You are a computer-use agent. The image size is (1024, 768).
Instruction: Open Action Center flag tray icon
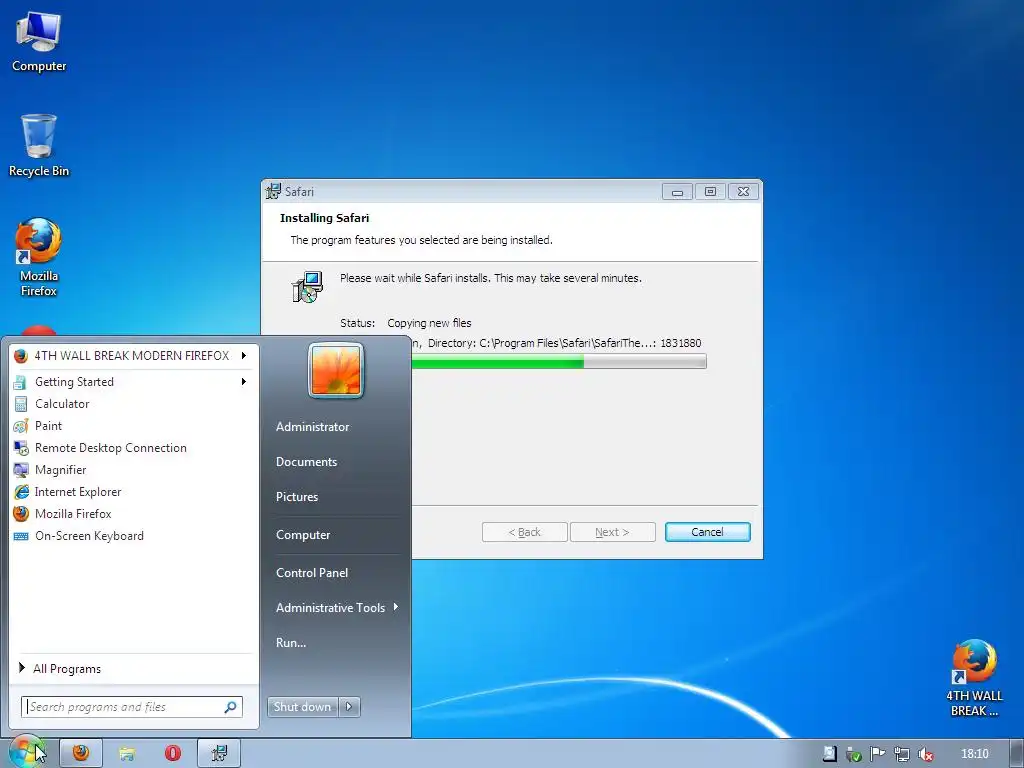click(877, 754)
